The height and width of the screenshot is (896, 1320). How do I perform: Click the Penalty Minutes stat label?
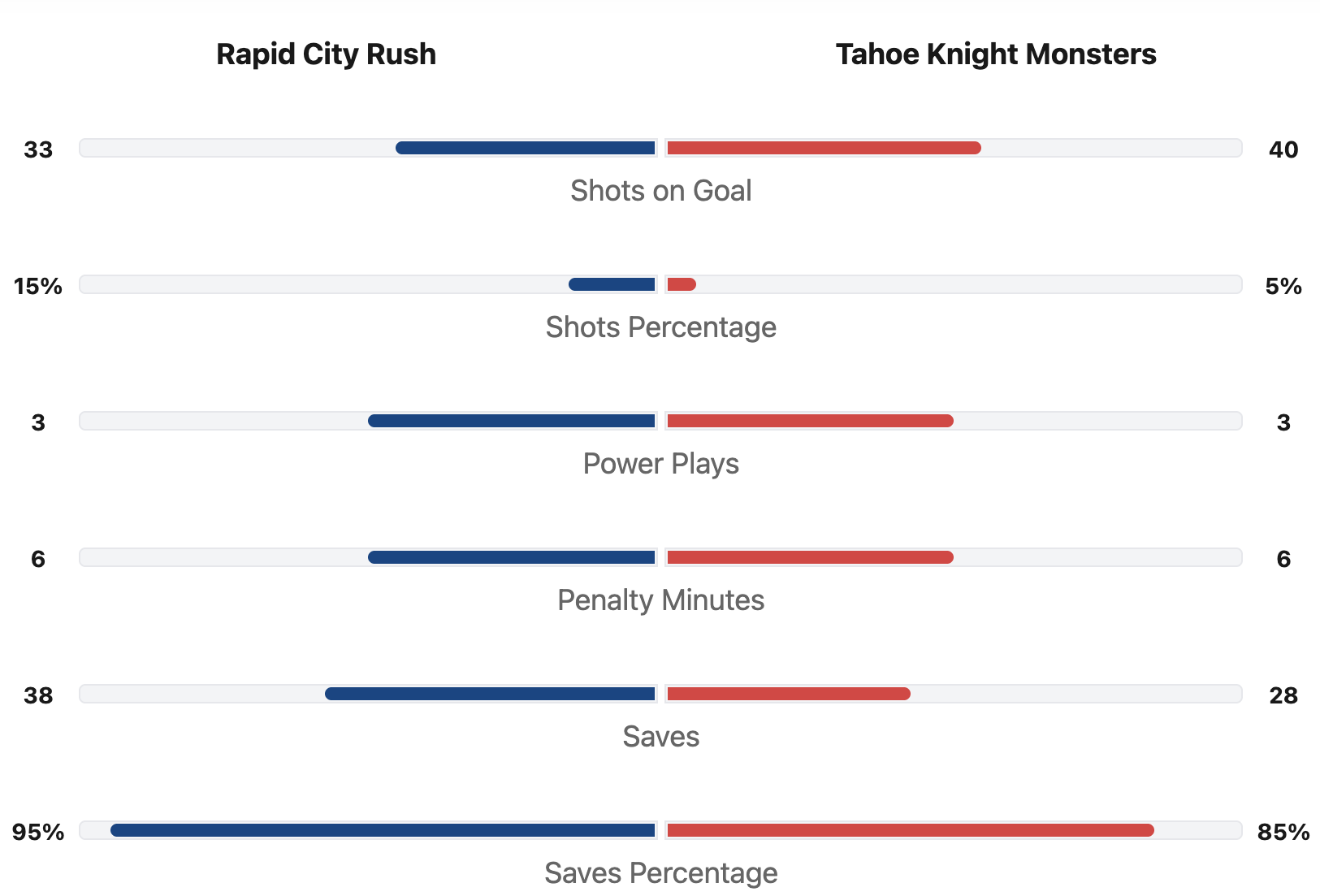660,600
